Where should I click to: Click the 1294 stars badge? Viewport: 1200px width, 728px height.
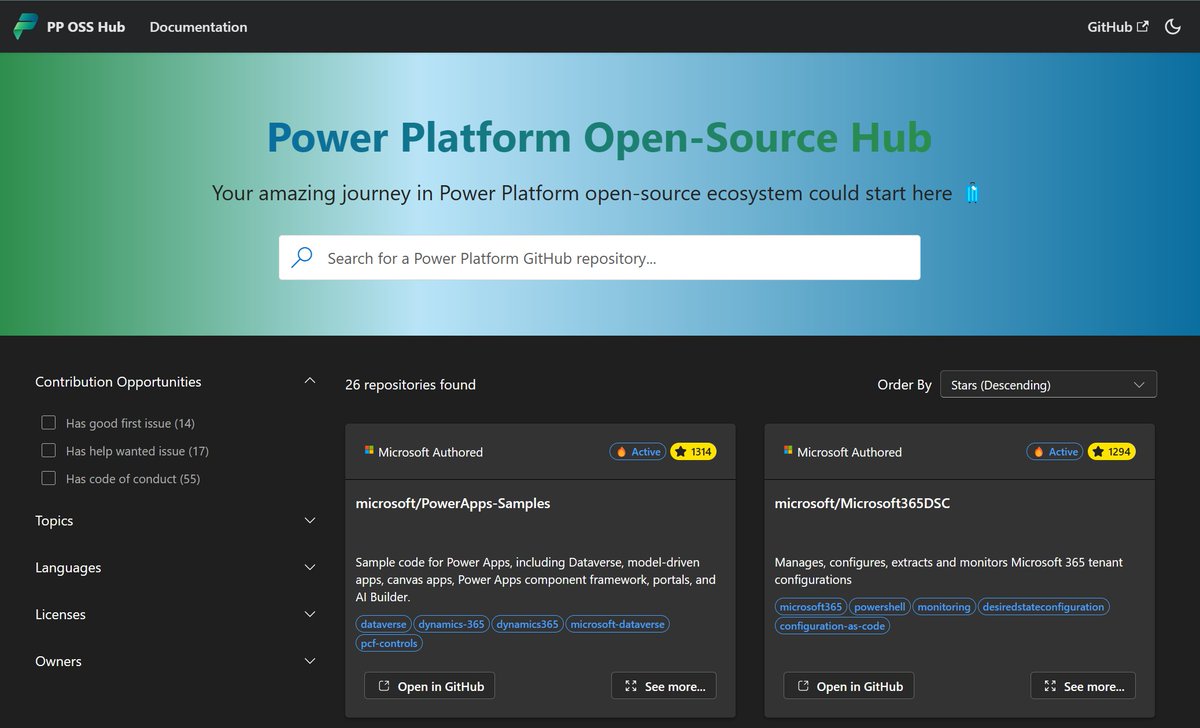tap(1112, 452)
